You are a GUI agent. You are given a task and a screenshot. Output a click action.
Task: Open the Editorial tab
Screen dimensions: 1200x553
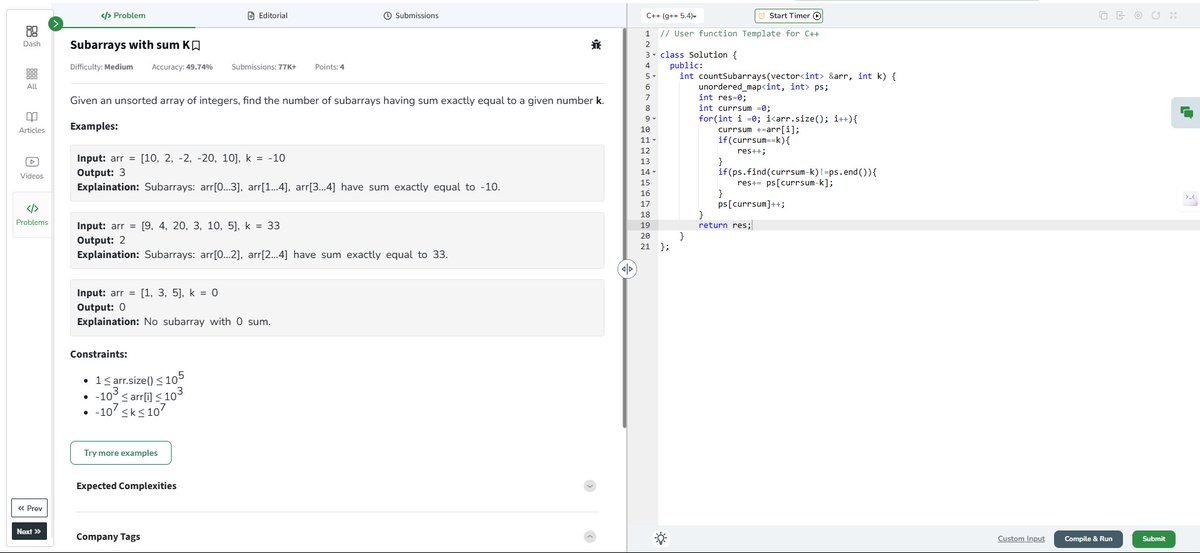tap(267, 16)
